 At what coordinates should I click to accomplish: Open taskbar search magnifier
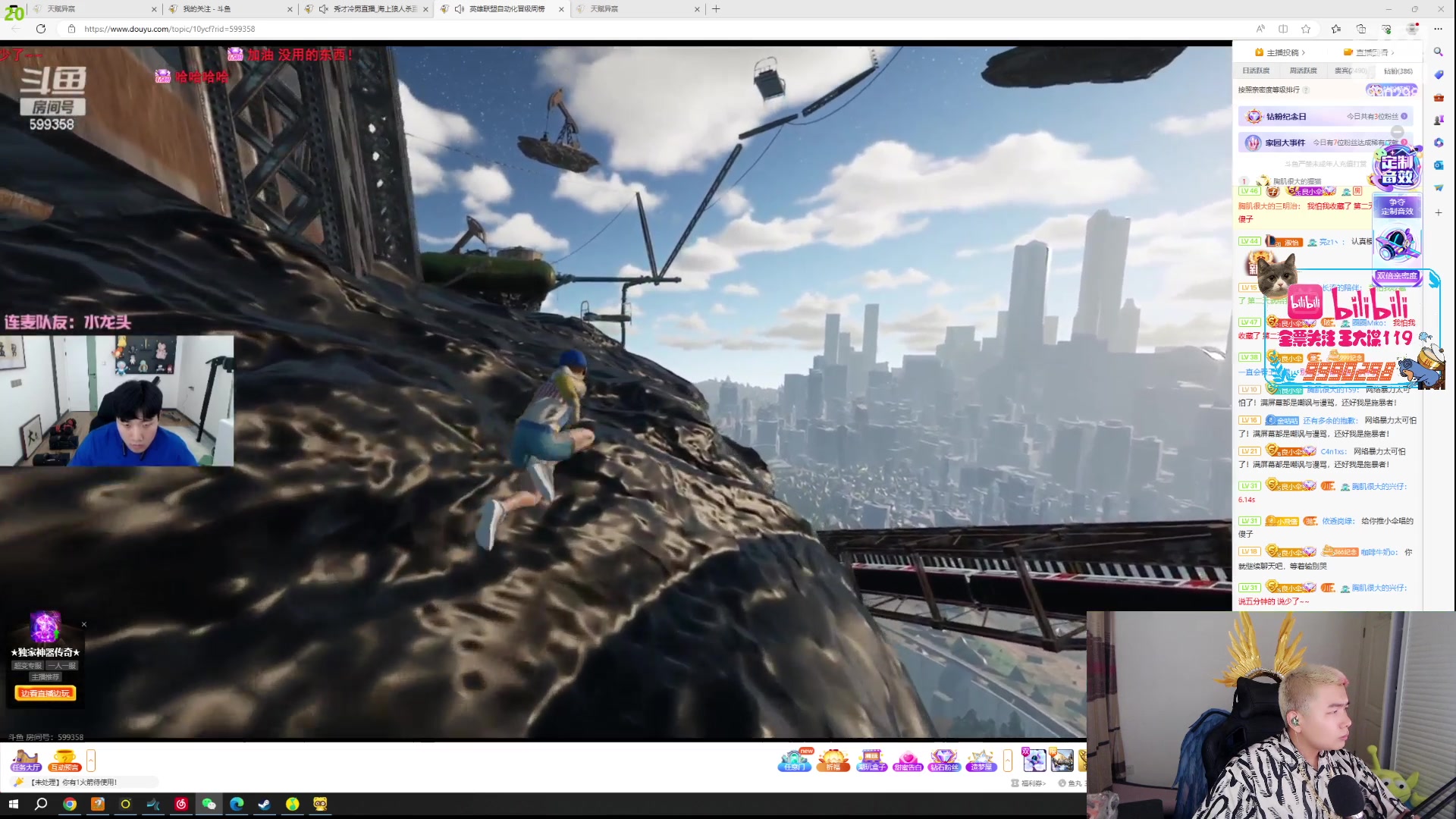pos(41,804)
